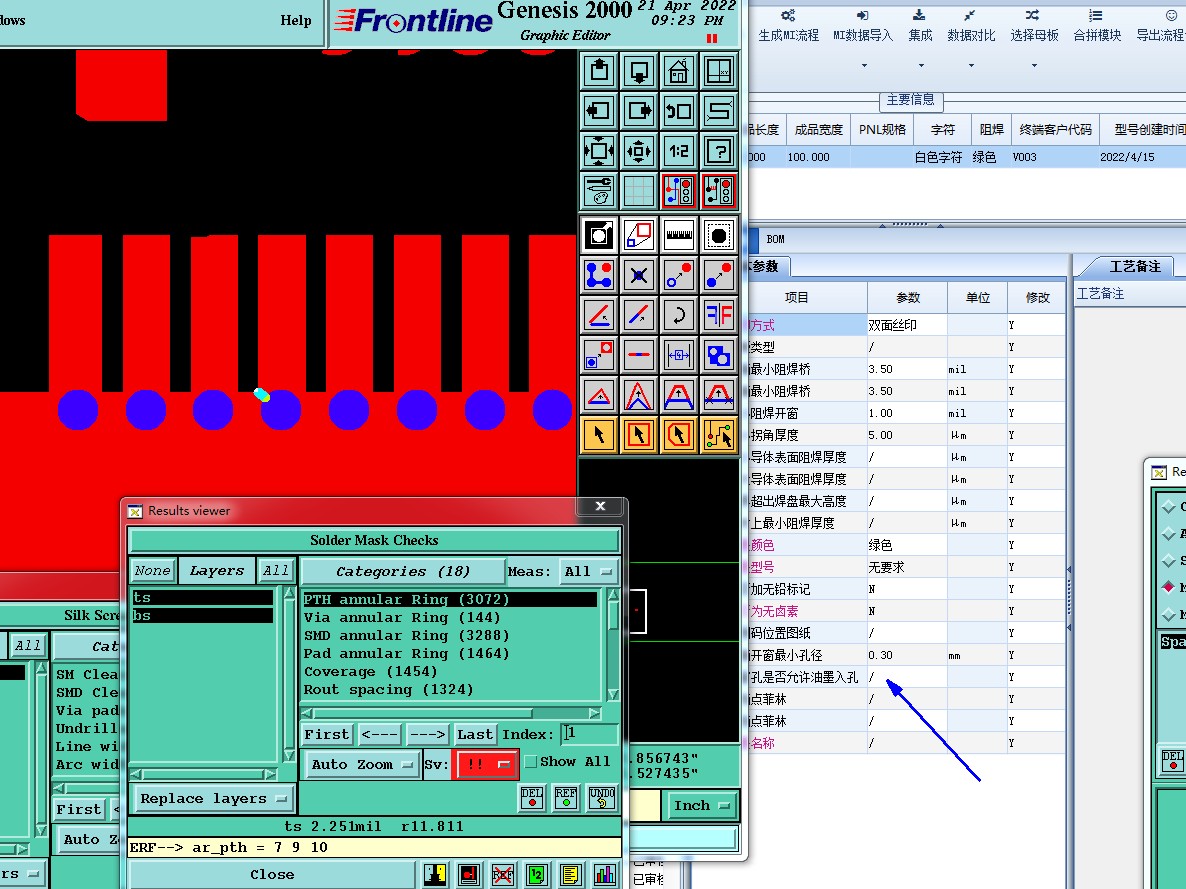Click the All layers button in Results viewer
1186x889 pixels.
click(275, 570)
